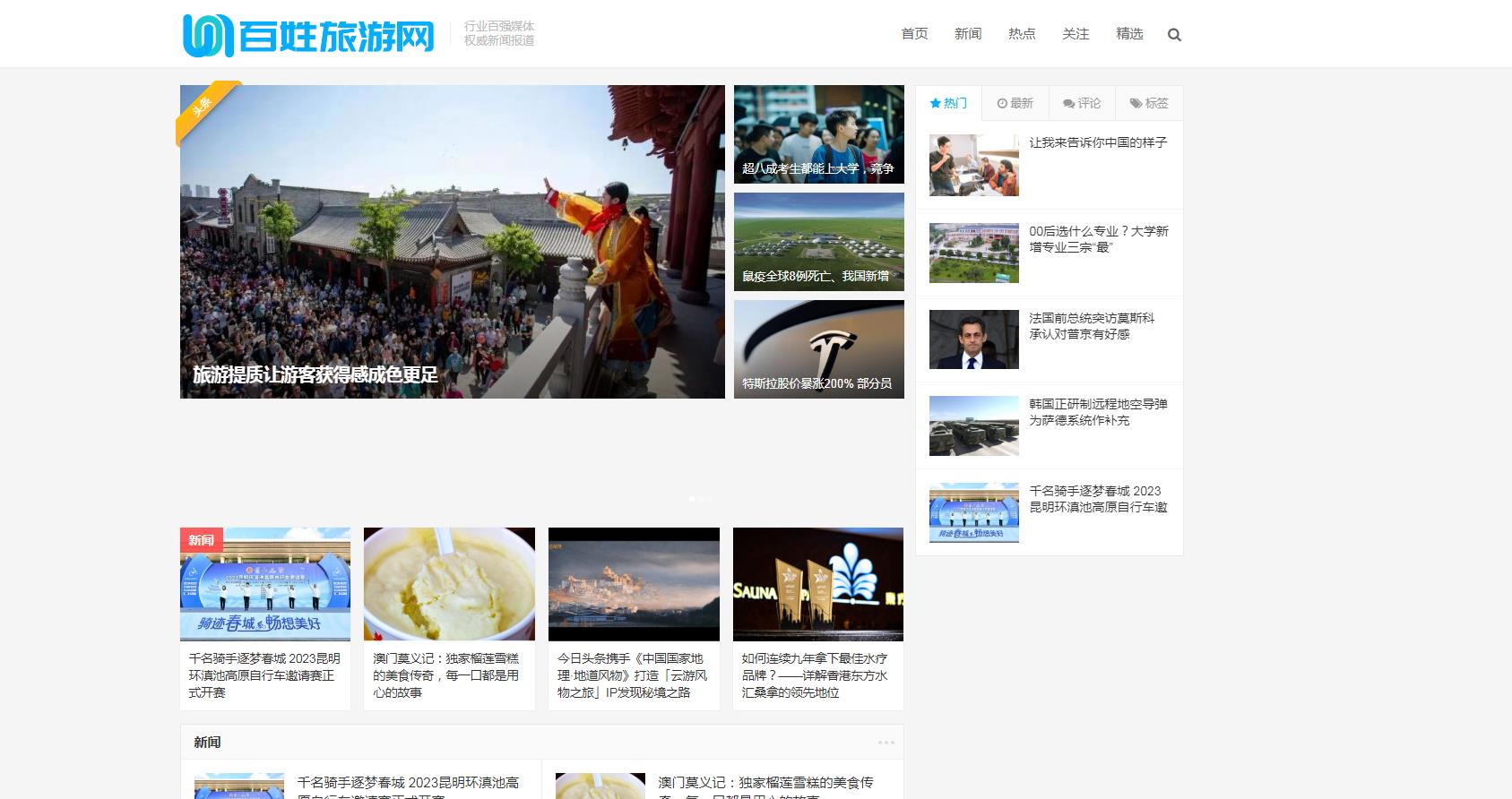The image size is (1512, 799).
Task: Open the search magnifier icon
Action: pyautogui.click(x=1174, y=35)
